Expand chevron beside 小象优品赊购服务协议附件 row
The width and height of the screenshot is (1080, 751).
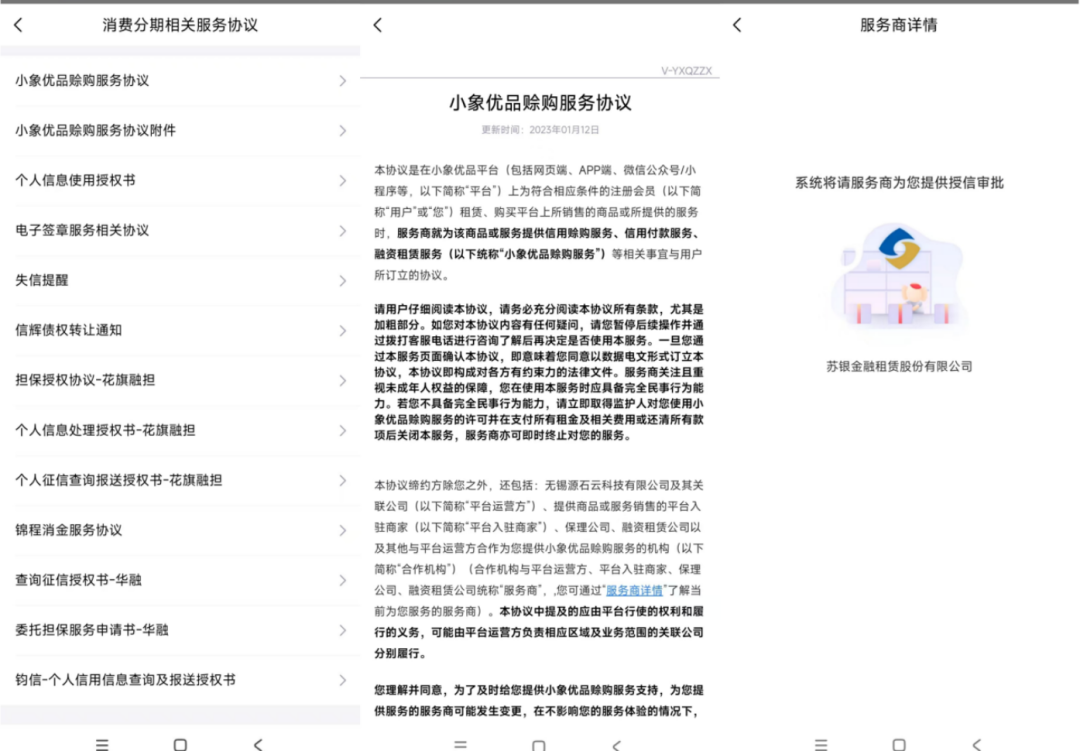click(x=342, y=131)
